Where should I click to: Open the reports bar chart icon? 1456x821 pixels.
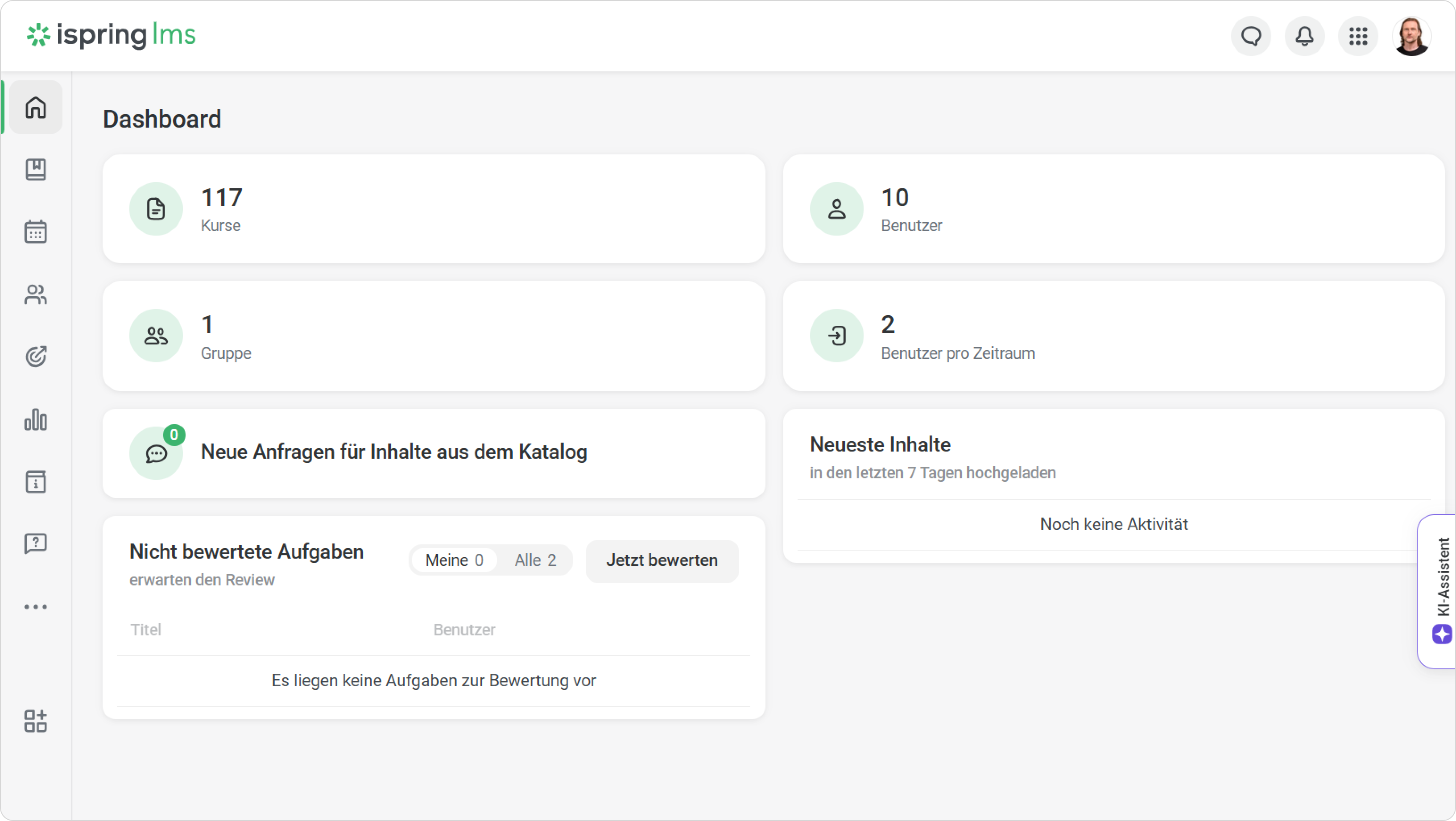(x=36, y=419)
